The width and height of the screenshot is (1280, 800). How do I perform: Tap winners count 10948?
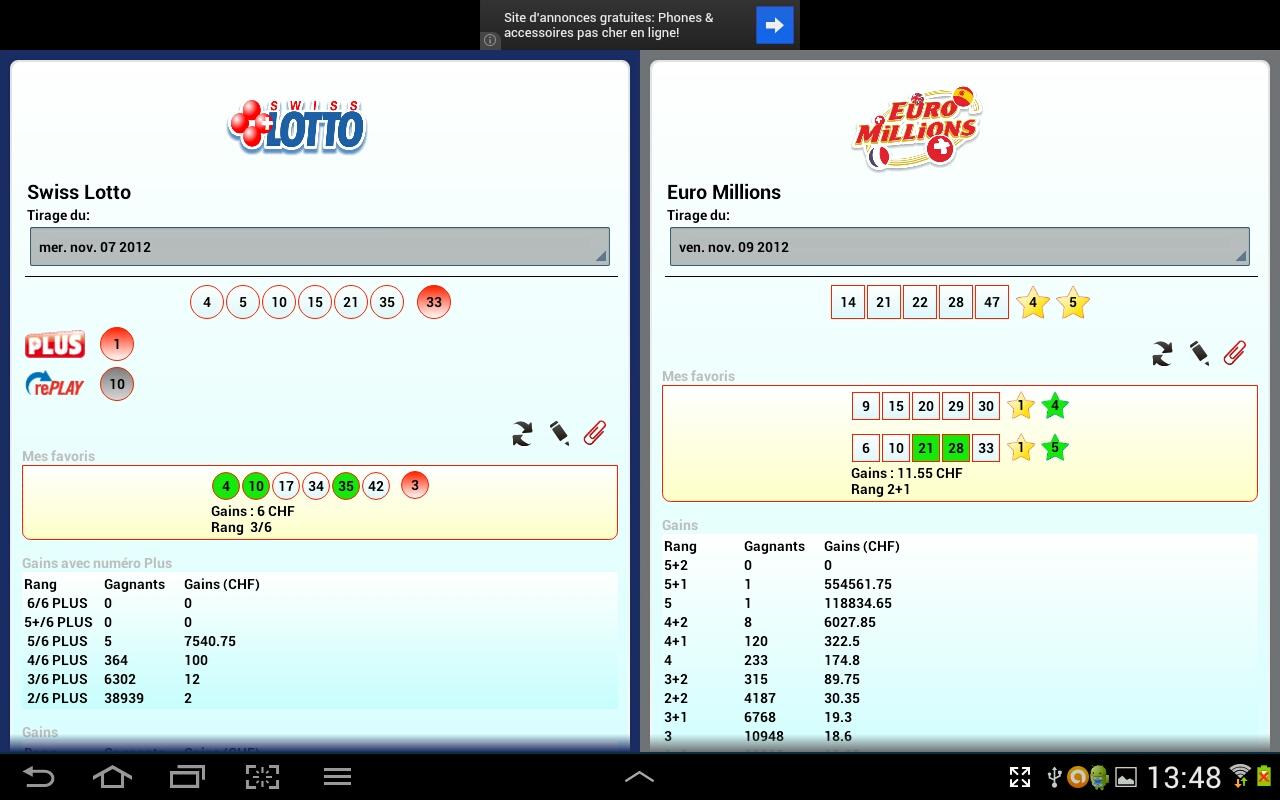point(764,736)
